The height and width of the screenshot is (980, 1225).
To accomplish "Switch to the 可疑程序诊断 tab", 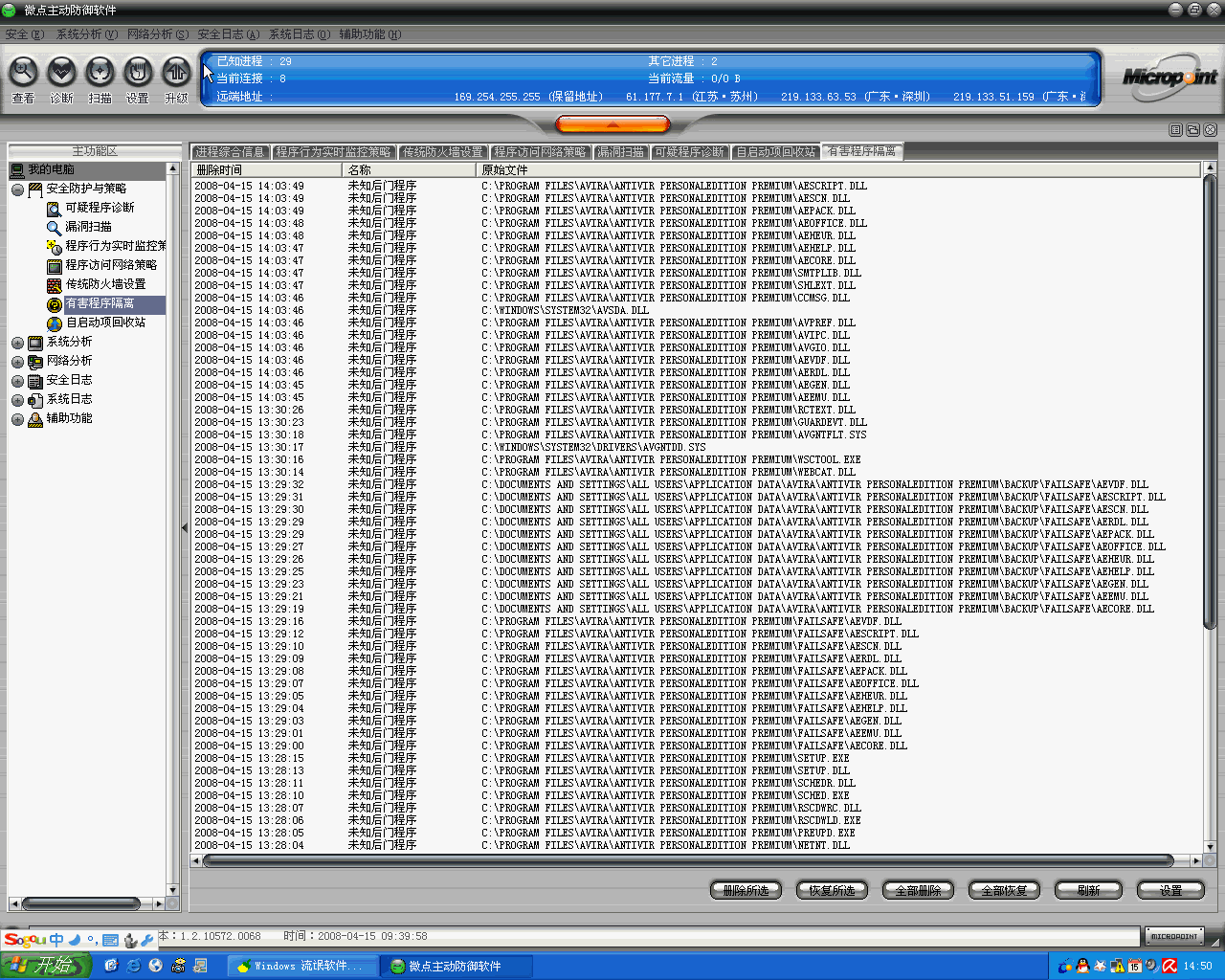I will tap(690, 152).
